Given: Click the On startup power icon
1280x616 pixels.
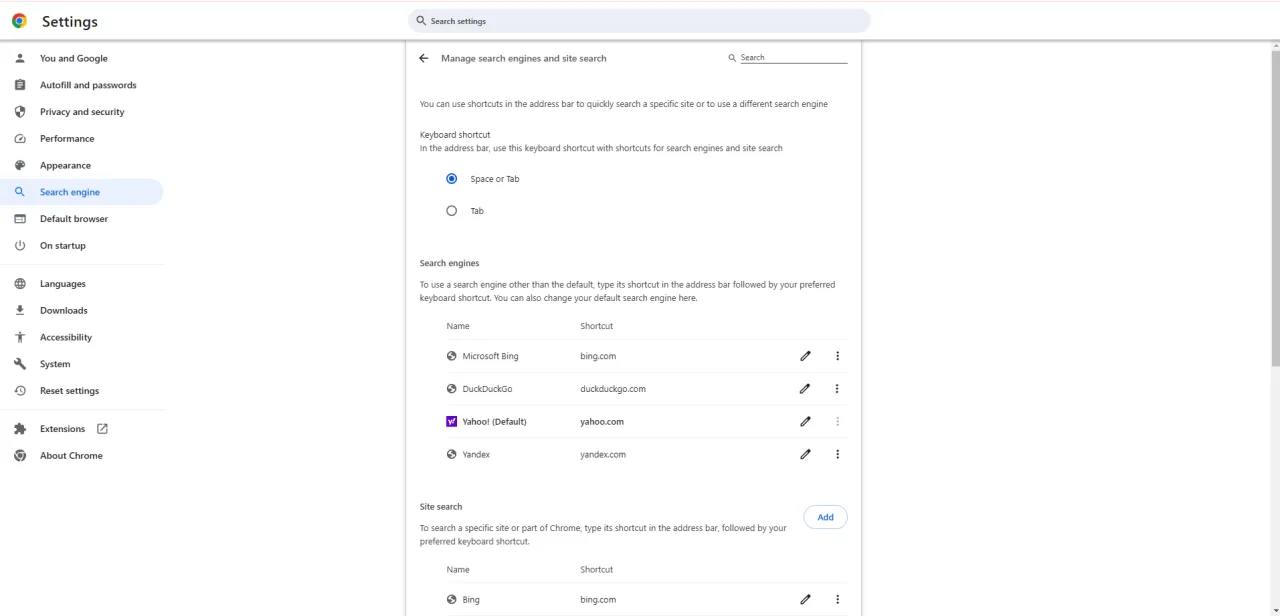Looking at the screenshot, I should [x=21, y=245].
